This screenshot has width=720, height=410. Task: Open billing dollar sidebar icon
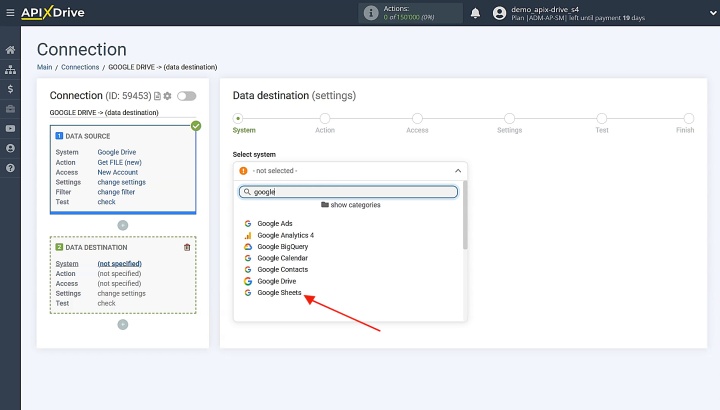(10, 89)
